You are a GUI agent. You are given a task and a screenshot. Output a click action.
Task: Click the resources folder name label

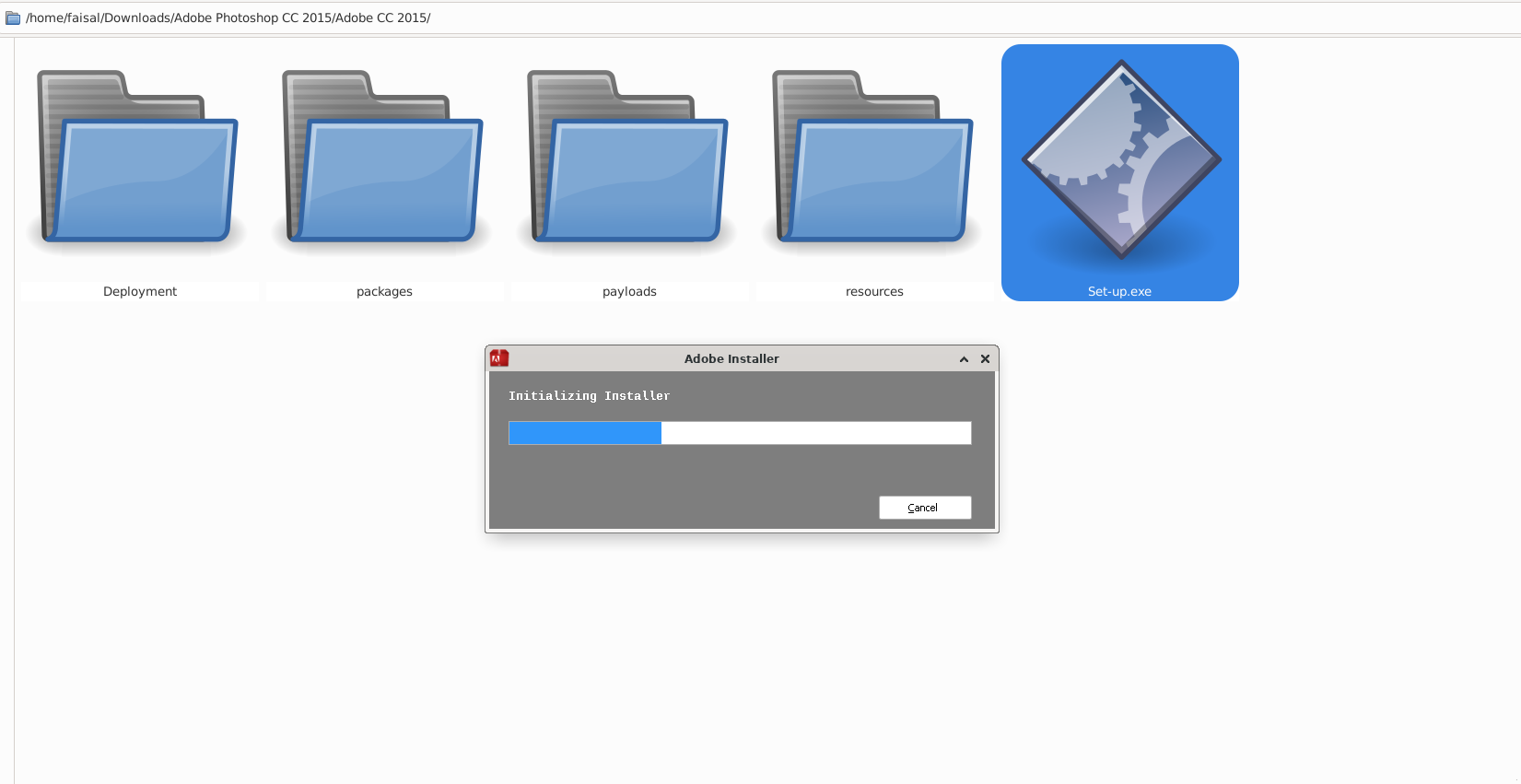[x=874, y=291]
